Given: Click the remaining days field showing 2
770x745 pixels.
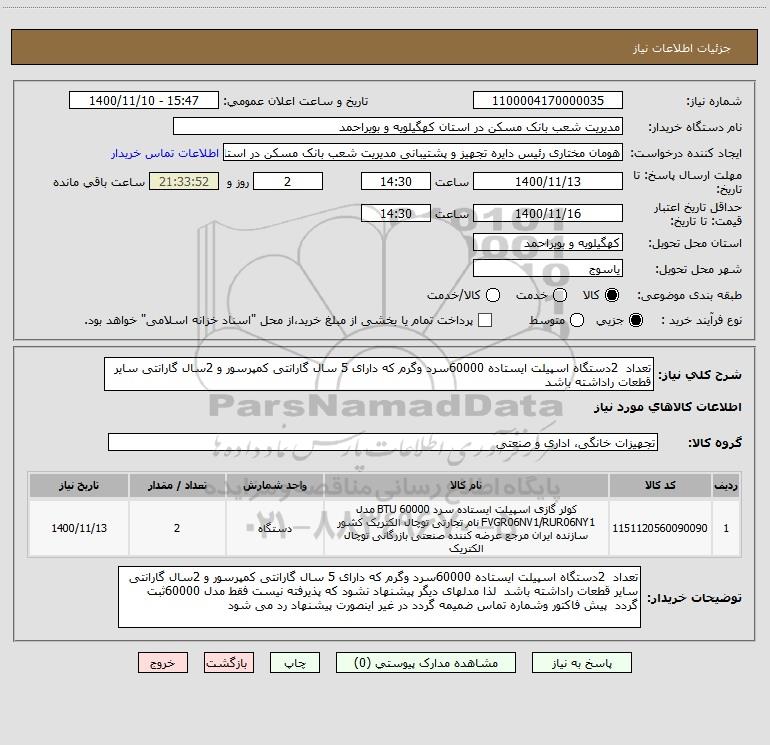Looking at the screenshot, I should [x=288, y=181].
